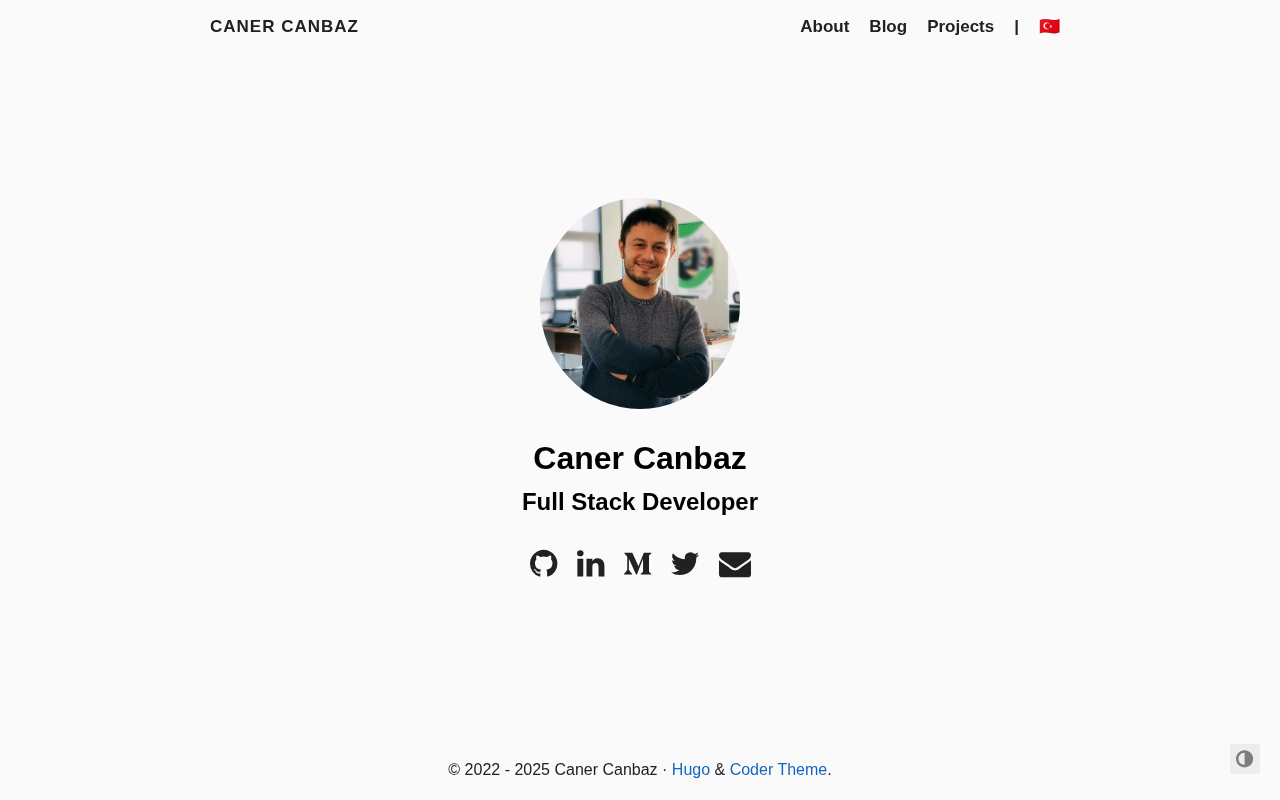Open the Twitter profile icon
Viewport: 1280px width, 800px height.
pos(685,564)
